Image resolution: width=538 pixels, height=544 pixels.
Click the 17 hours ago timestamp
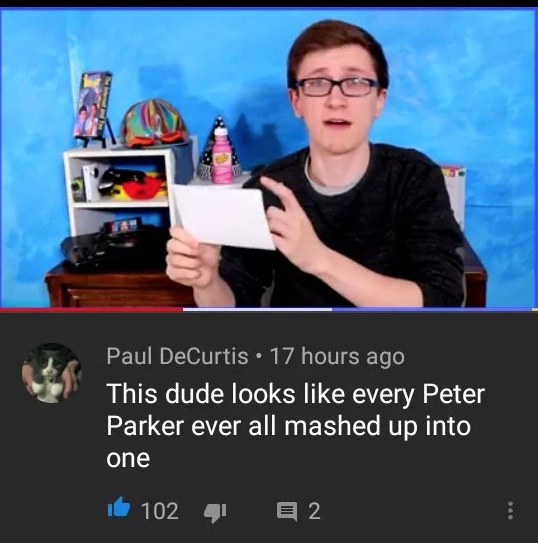[x=337, y=357]
